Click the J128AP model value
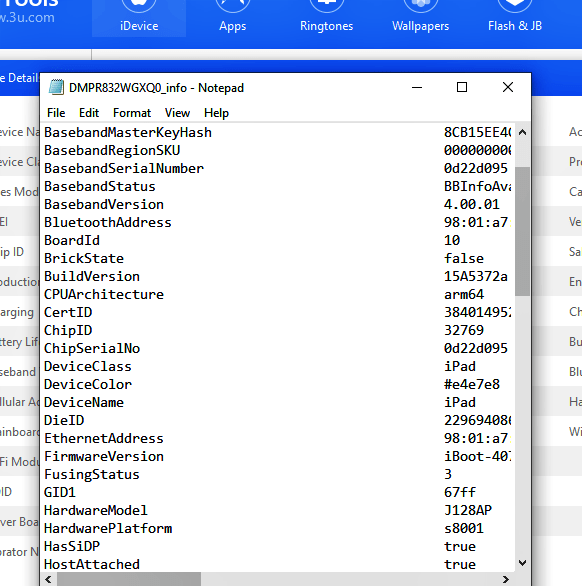The height and width of the screenshot is (586, 582). coord(468,510)
